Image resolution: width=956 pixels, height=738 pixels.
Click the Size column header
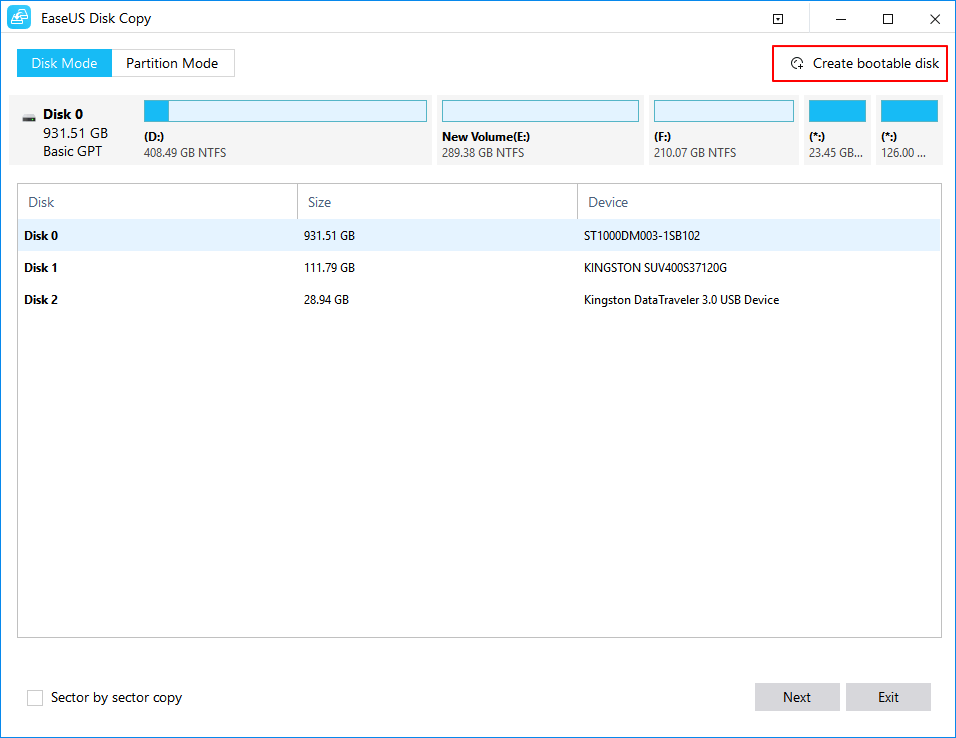(437, 202)
